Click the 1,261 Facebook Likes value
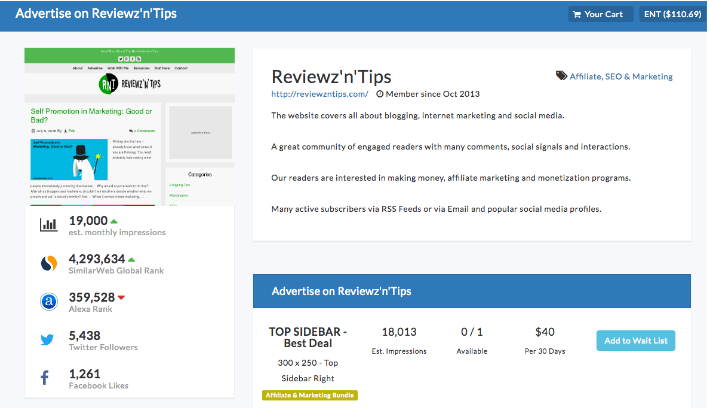Screen dimensions: 709x408 click(x=85, y=374)
